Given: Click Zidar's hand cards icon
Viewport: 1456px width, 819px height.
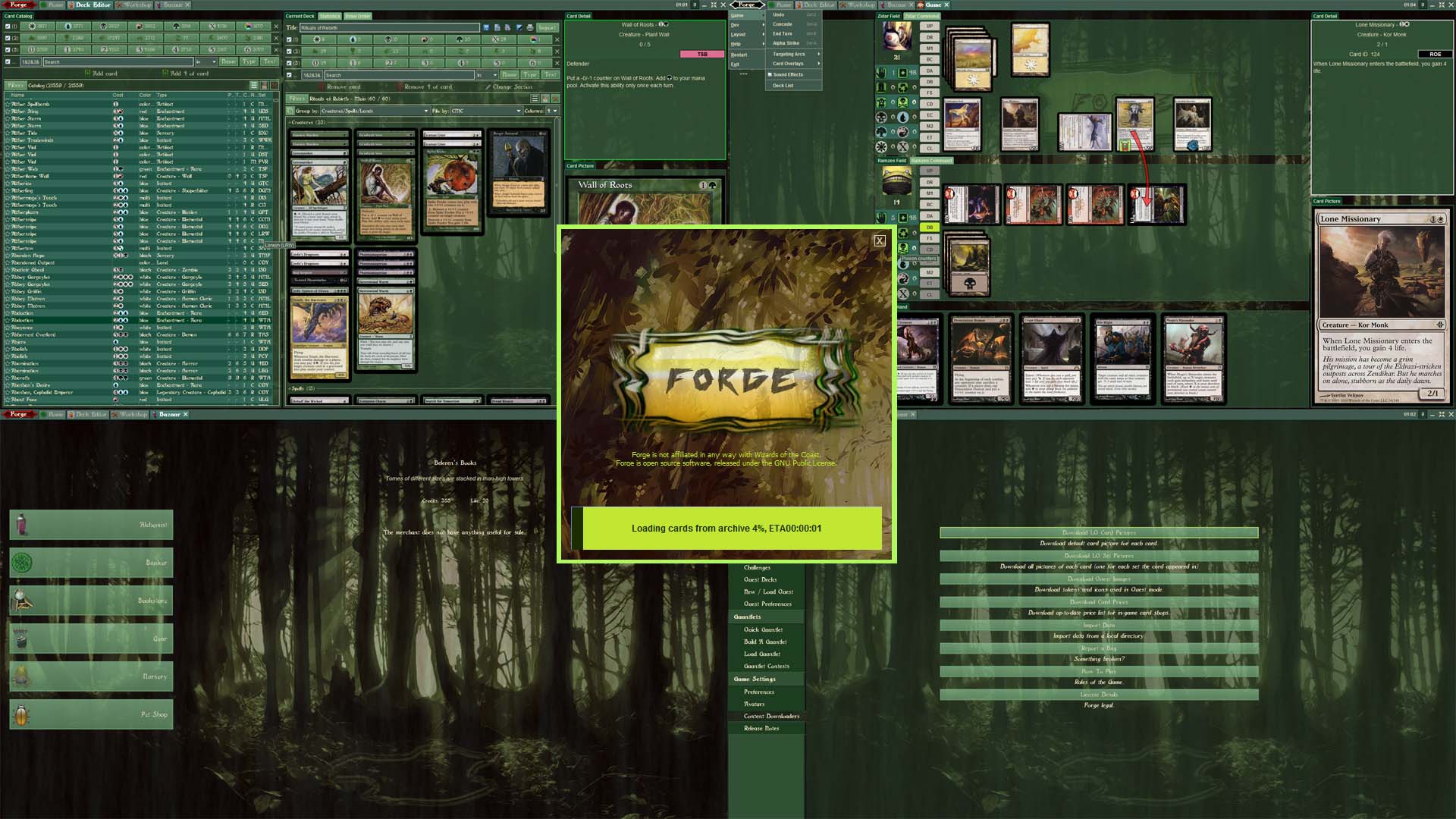Looking at the screenshot, I should pos(881,73).
